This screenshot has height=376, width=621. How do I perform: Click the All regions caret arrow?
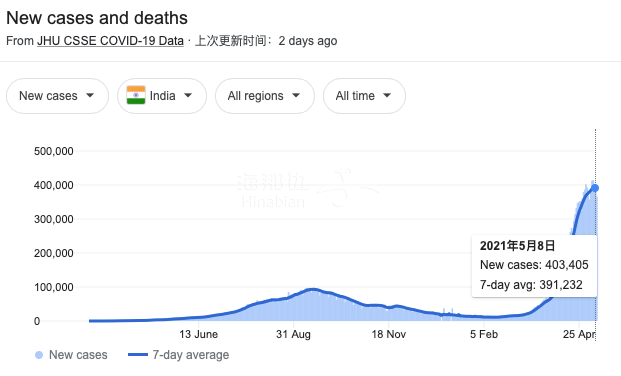click(296, 95)
